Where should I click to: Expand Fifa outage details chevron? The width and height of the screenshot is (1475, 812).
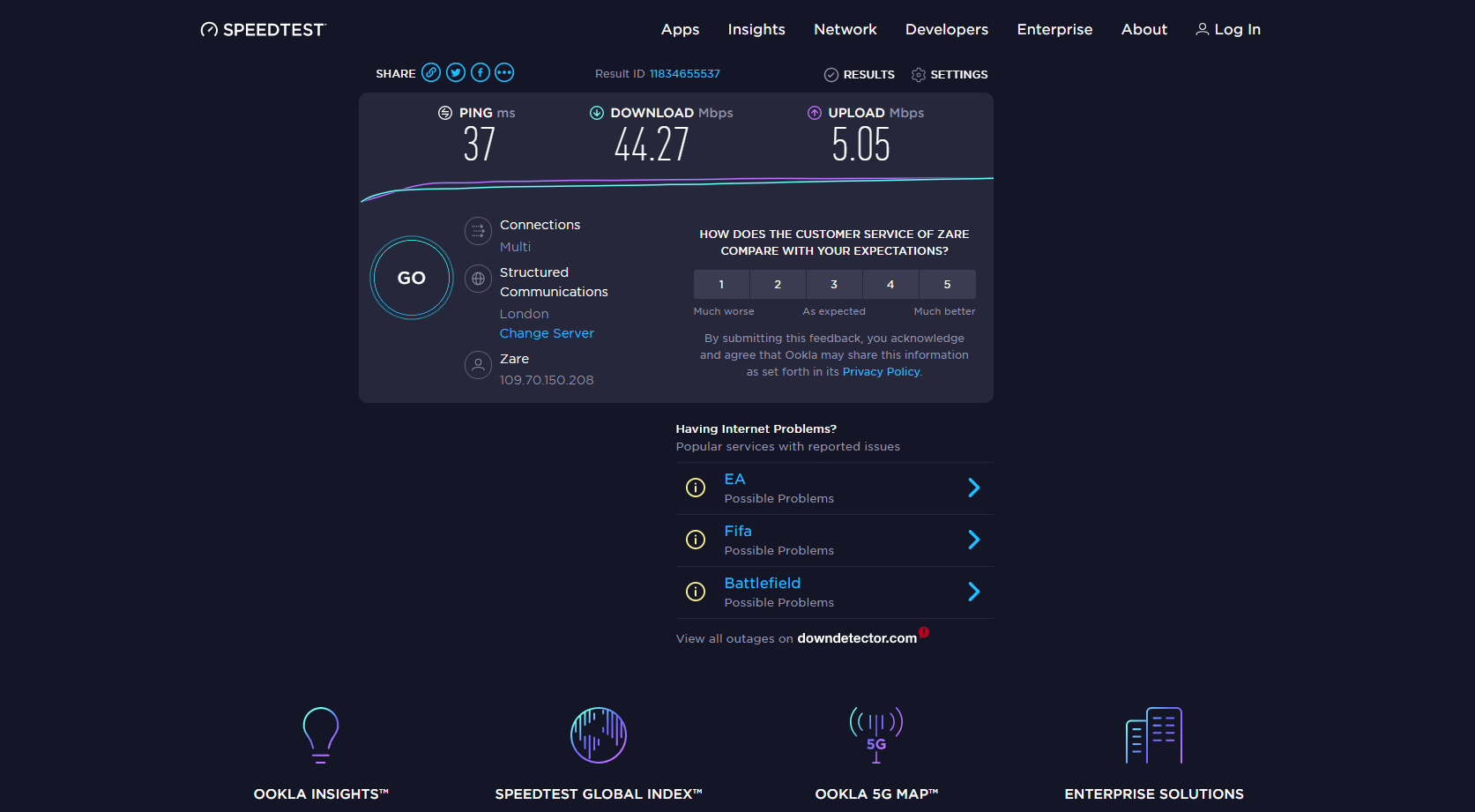point(974,540)
